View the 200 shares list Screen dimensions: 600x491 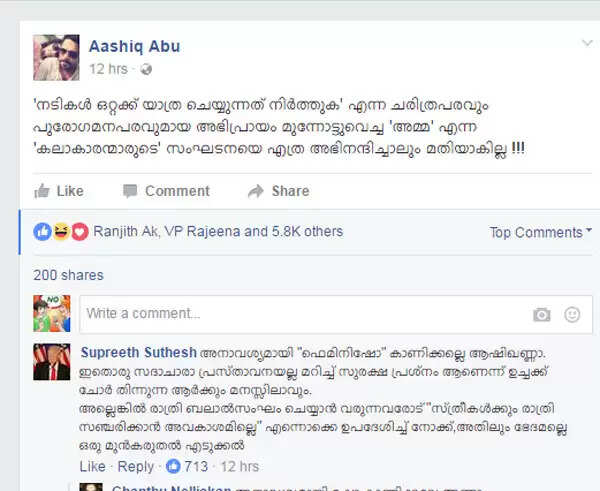pyautogui.click(x=68, y=275)
